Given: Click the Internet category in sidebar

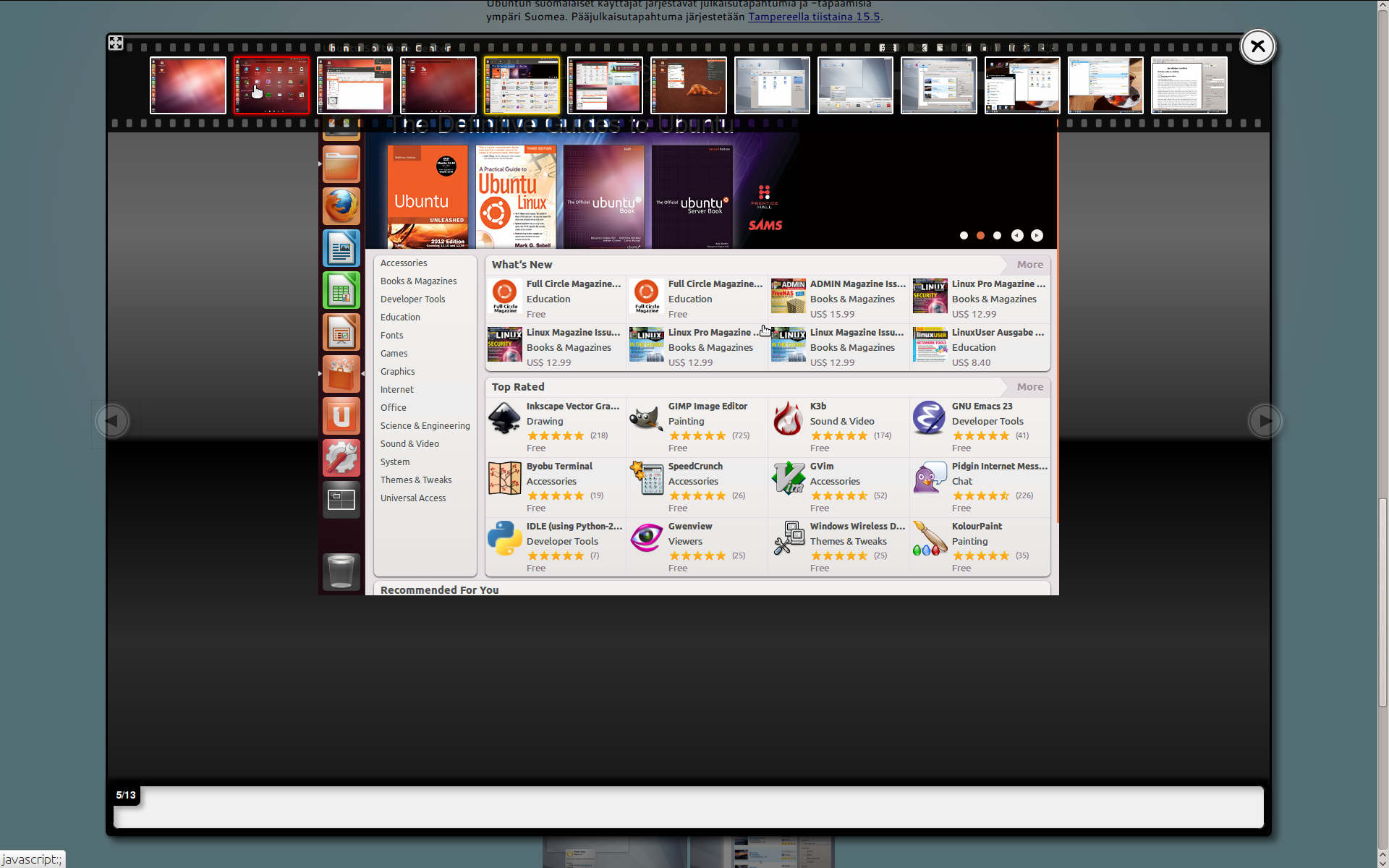Looking at the screenshot, I should [396, 390].
